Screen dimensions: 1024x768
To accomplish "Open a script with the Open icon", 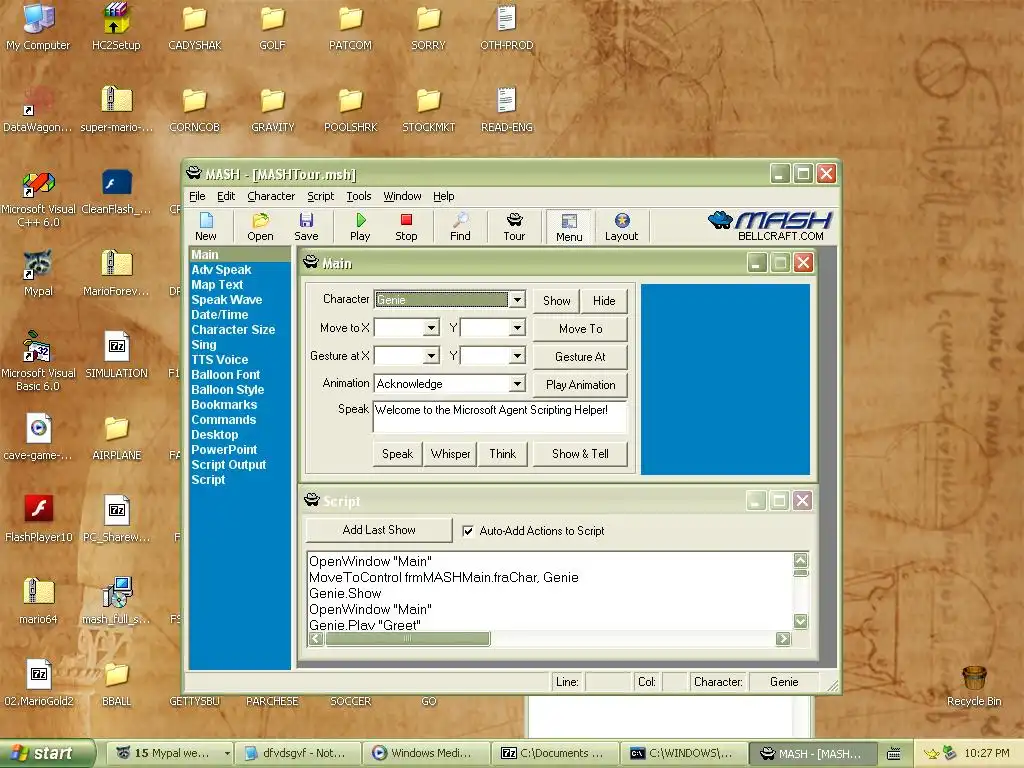I will click(260, 227).
